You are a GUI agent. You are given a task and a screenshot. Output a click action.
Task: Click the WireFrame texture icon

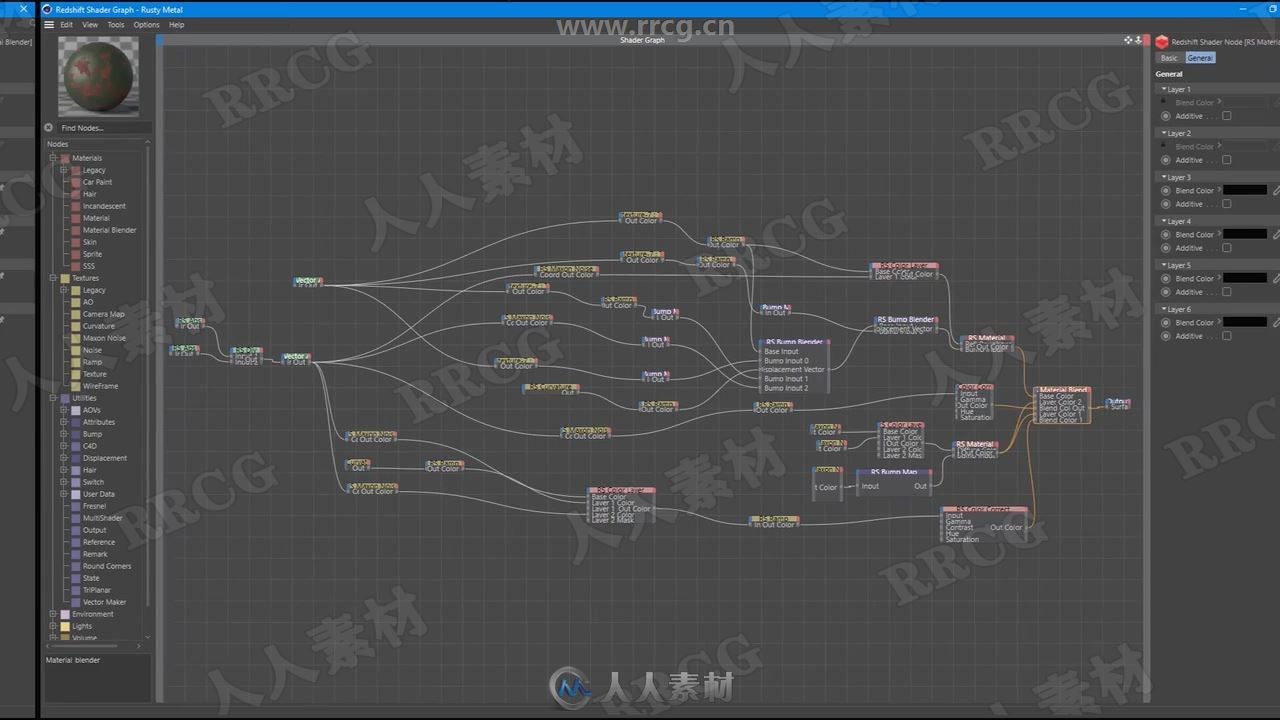[x=75, y=386]
